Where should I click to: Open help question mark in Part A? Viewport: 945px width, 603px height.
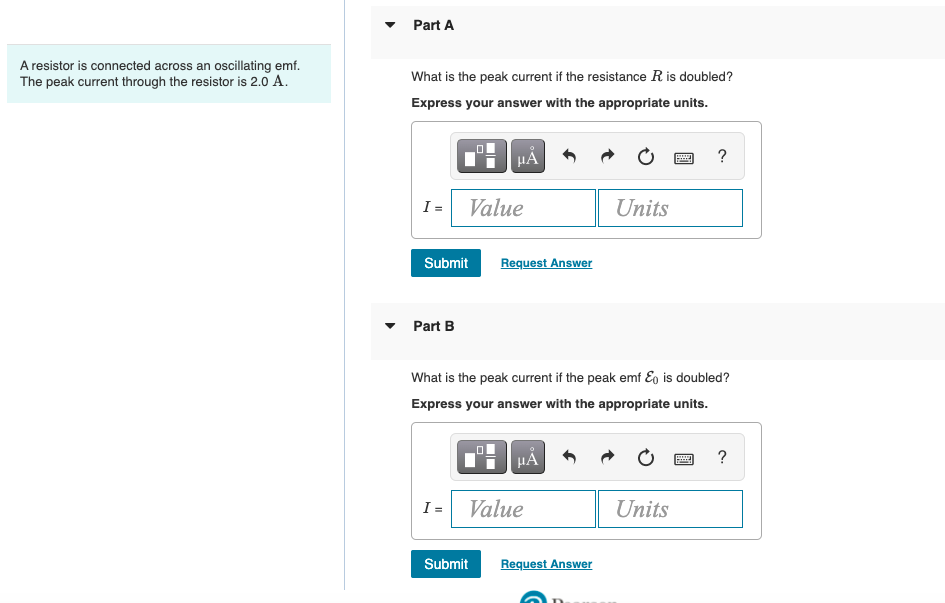pyautogui.click(x=722, y=156)
